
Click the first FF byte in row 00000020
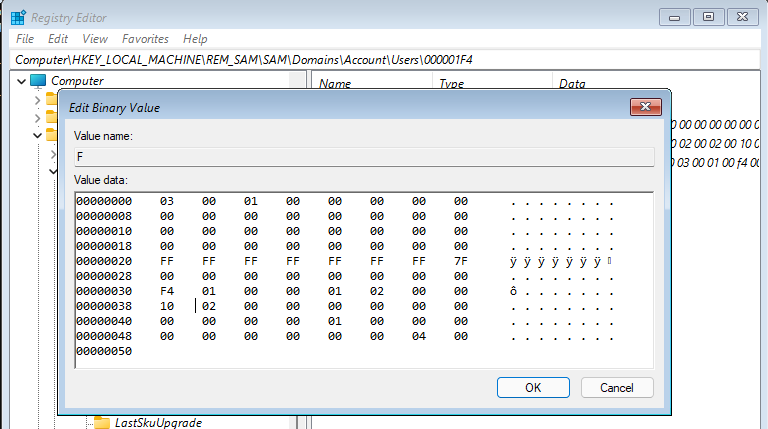point(167,261)
